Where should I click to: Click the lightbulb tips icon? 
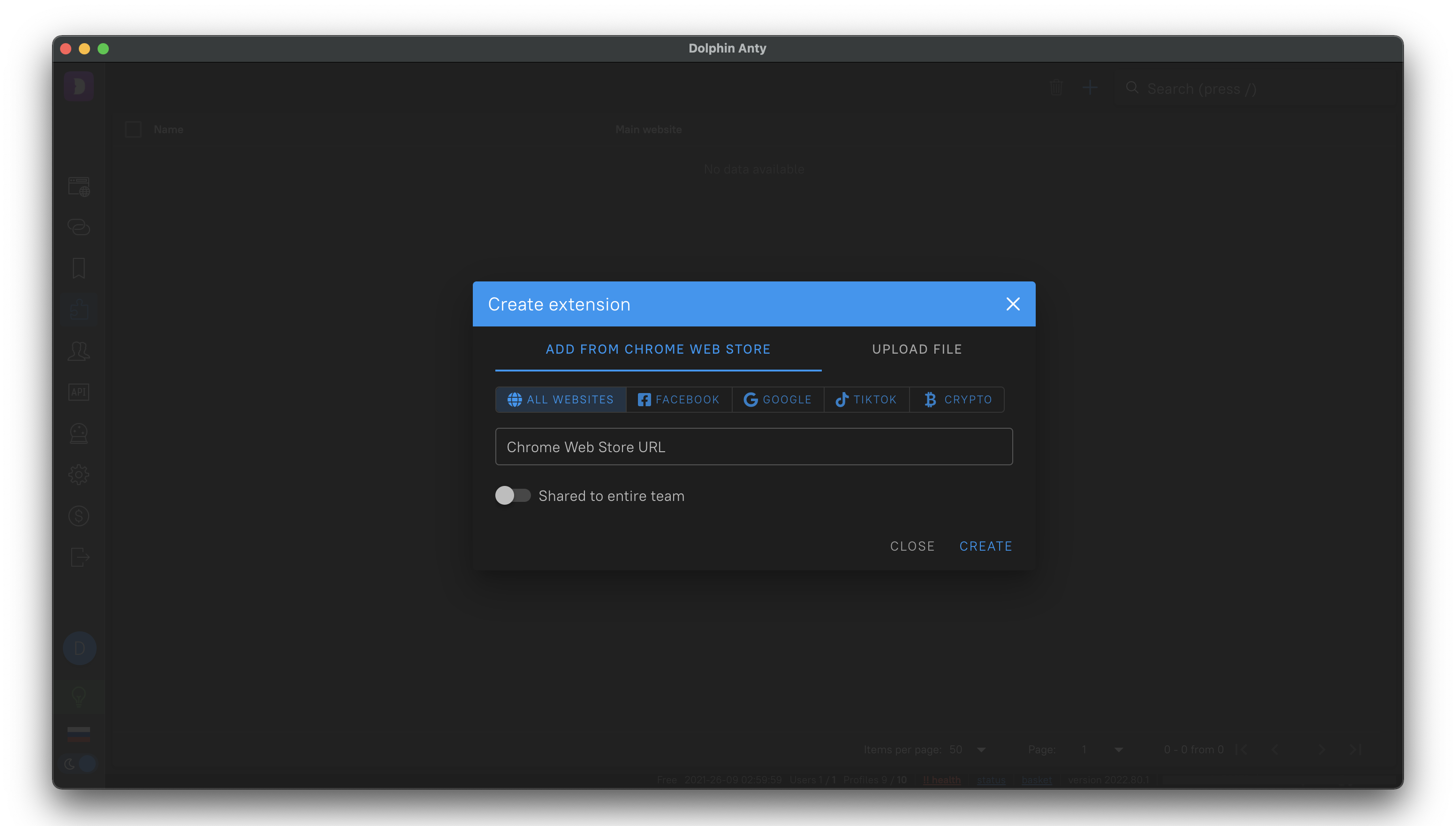[79, 696]
